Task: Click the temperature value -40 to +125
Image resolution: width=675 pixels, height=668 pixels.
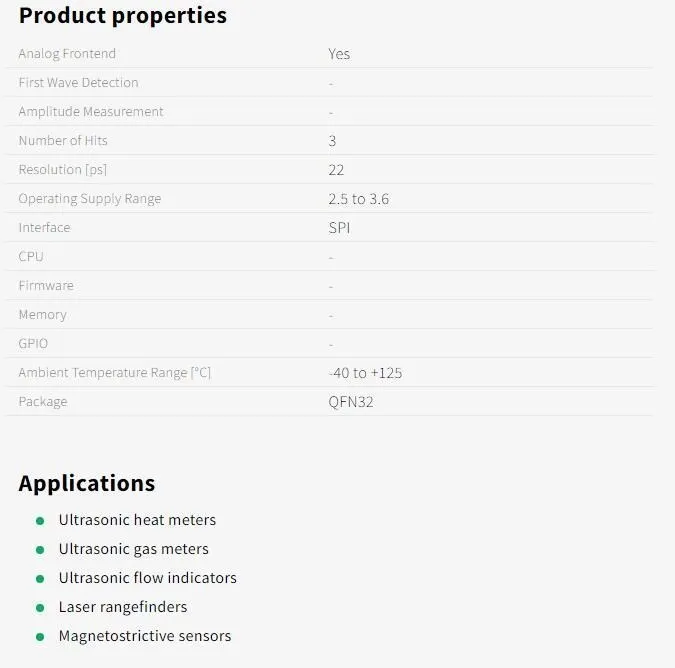Action: (365, 373)
